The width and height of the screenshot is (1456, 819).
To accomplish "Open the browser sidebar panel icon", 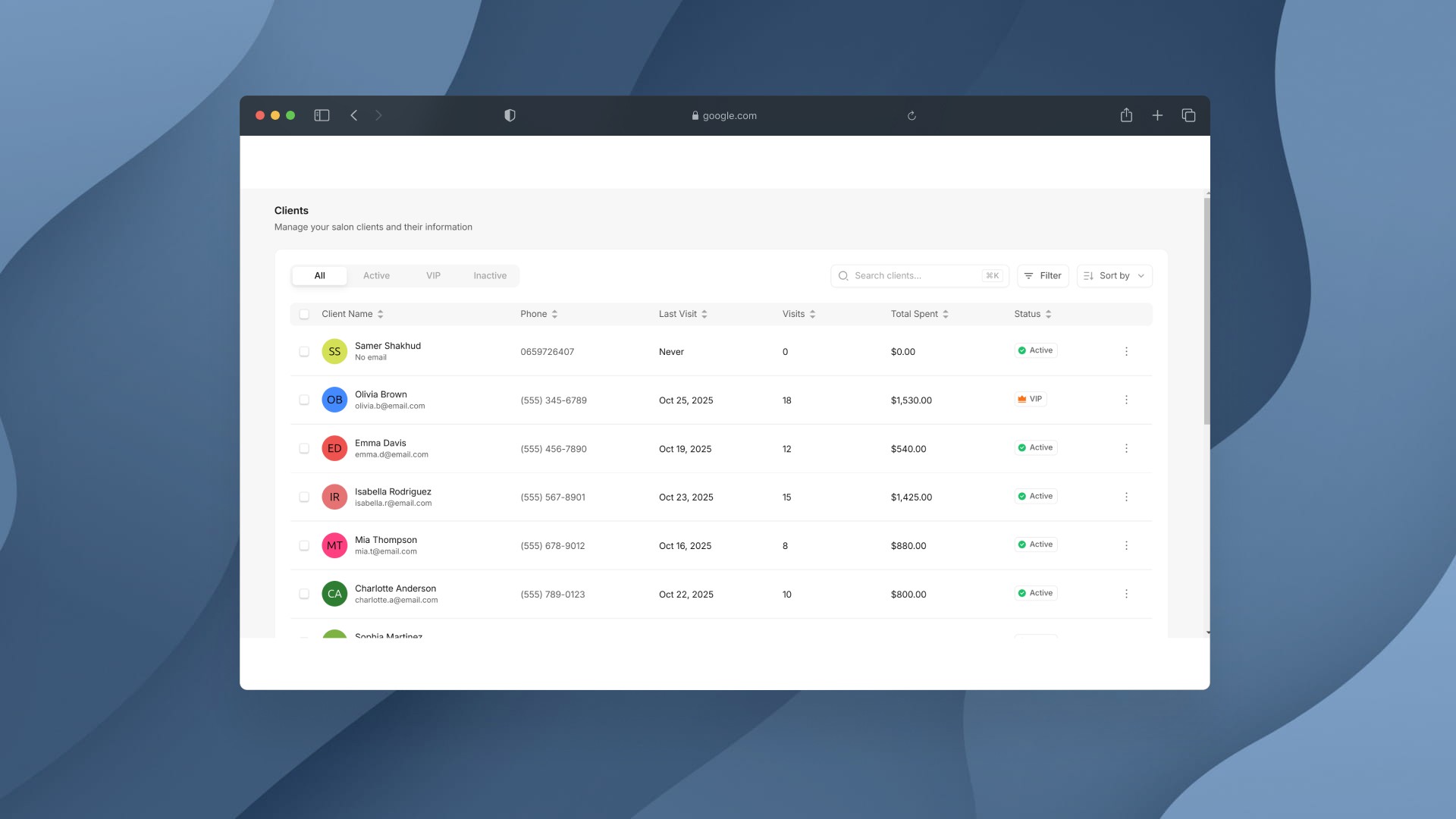I will pyautogui.click(x=322, y=115).
